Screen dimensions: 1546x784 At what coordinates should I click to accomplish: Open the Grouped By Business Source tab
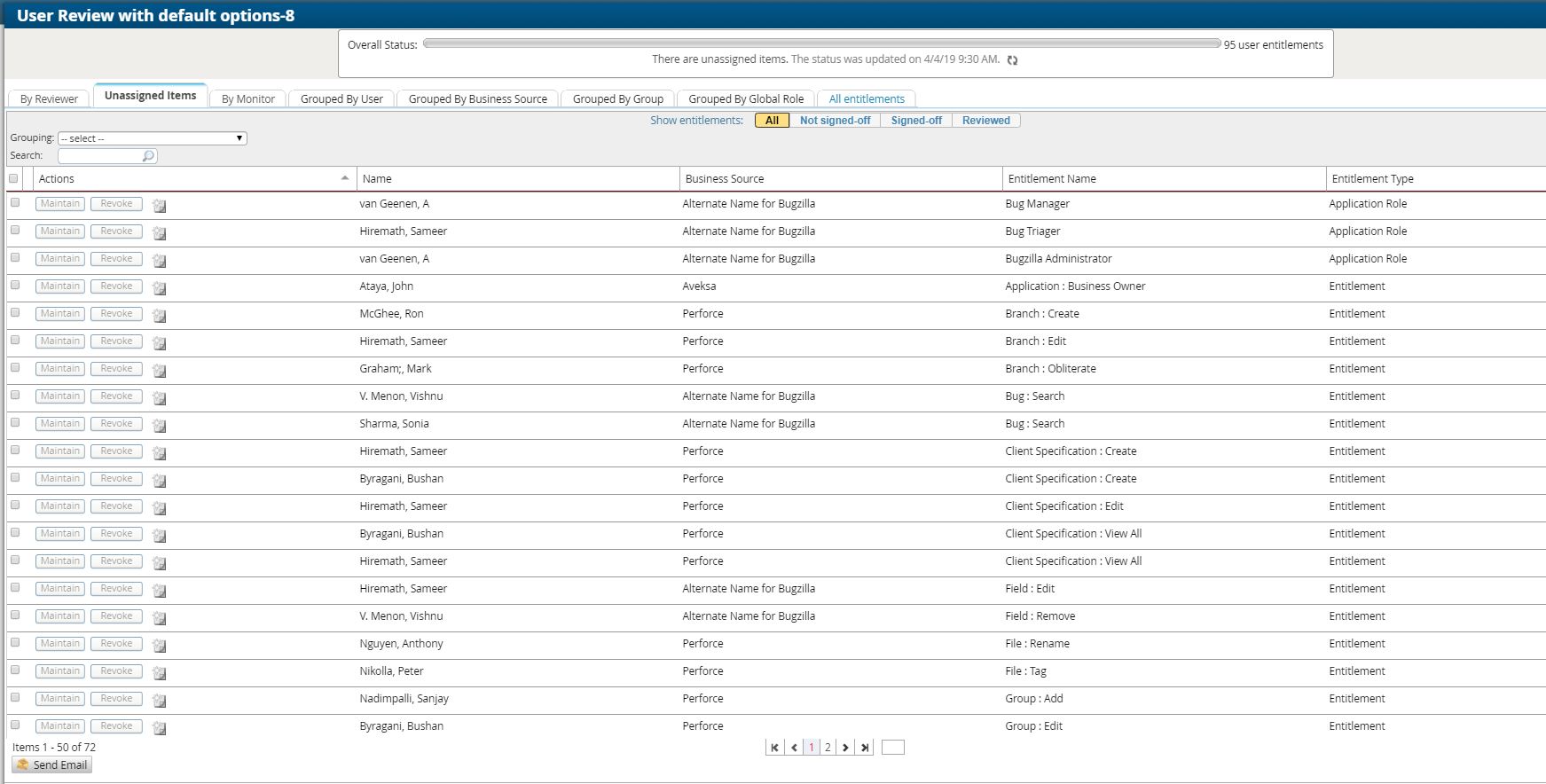pos(477,99)
